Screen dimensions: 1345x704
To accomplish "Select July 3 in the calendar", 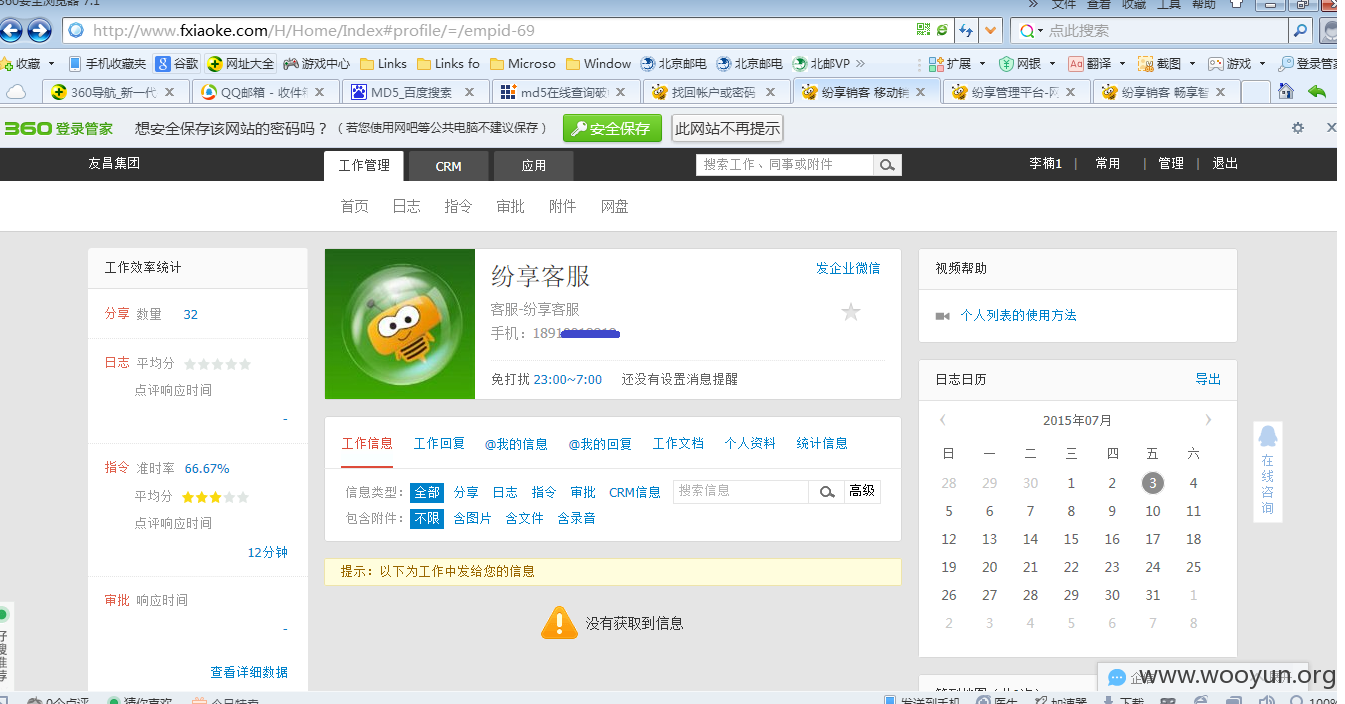I will click(x=1153, y=483).
